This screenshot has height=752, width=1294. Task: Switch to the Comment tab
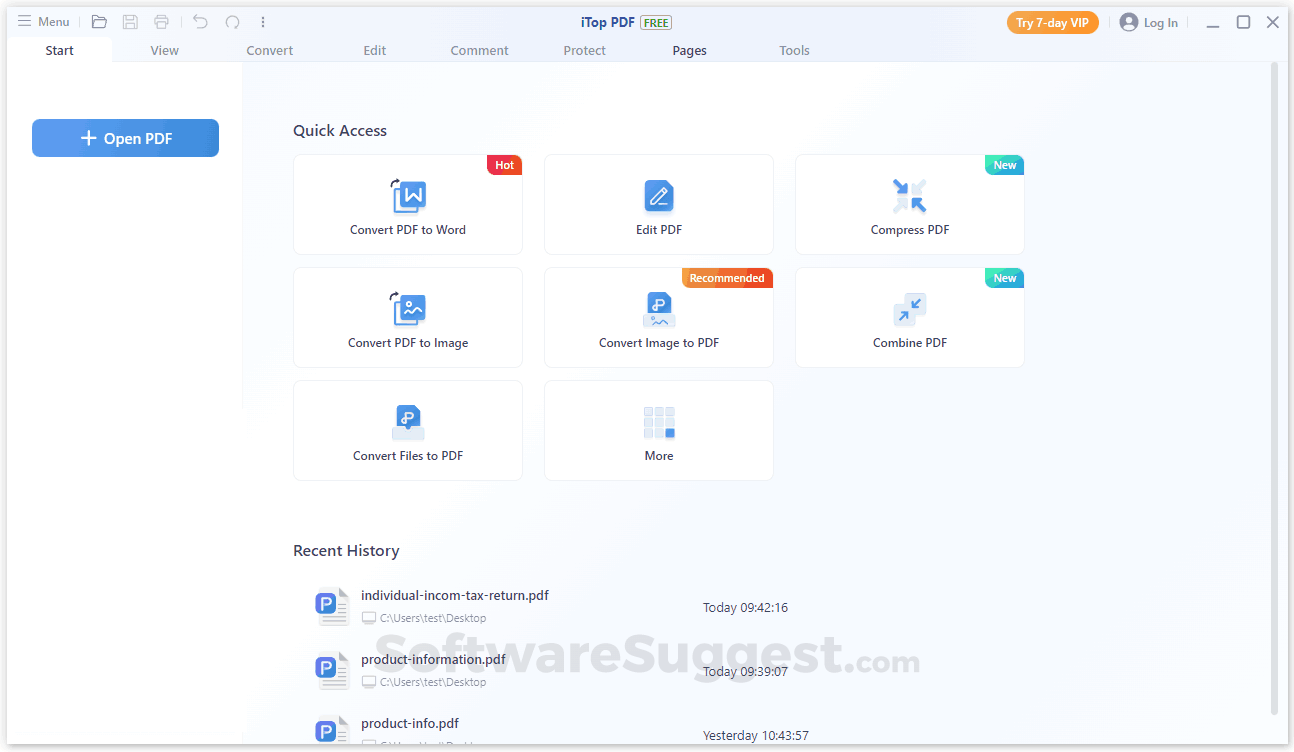[480, 50]
